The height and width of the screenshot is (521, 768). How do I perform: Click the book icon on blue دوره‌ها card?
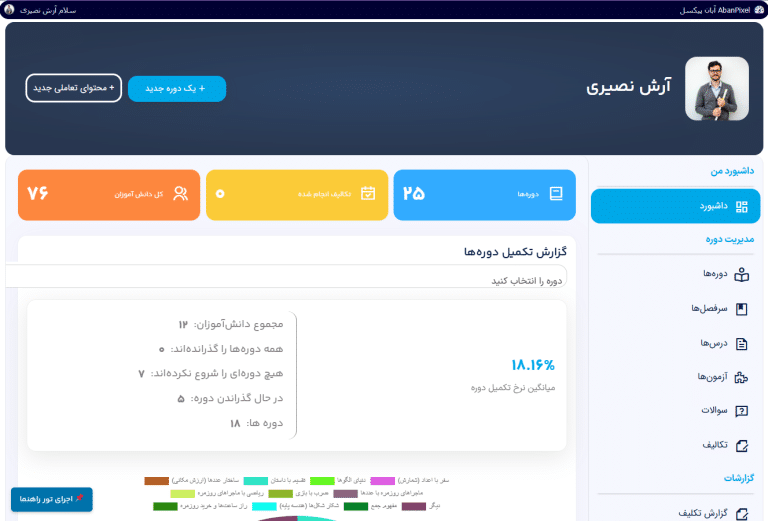pyautogui.click(x=556, y=194)
